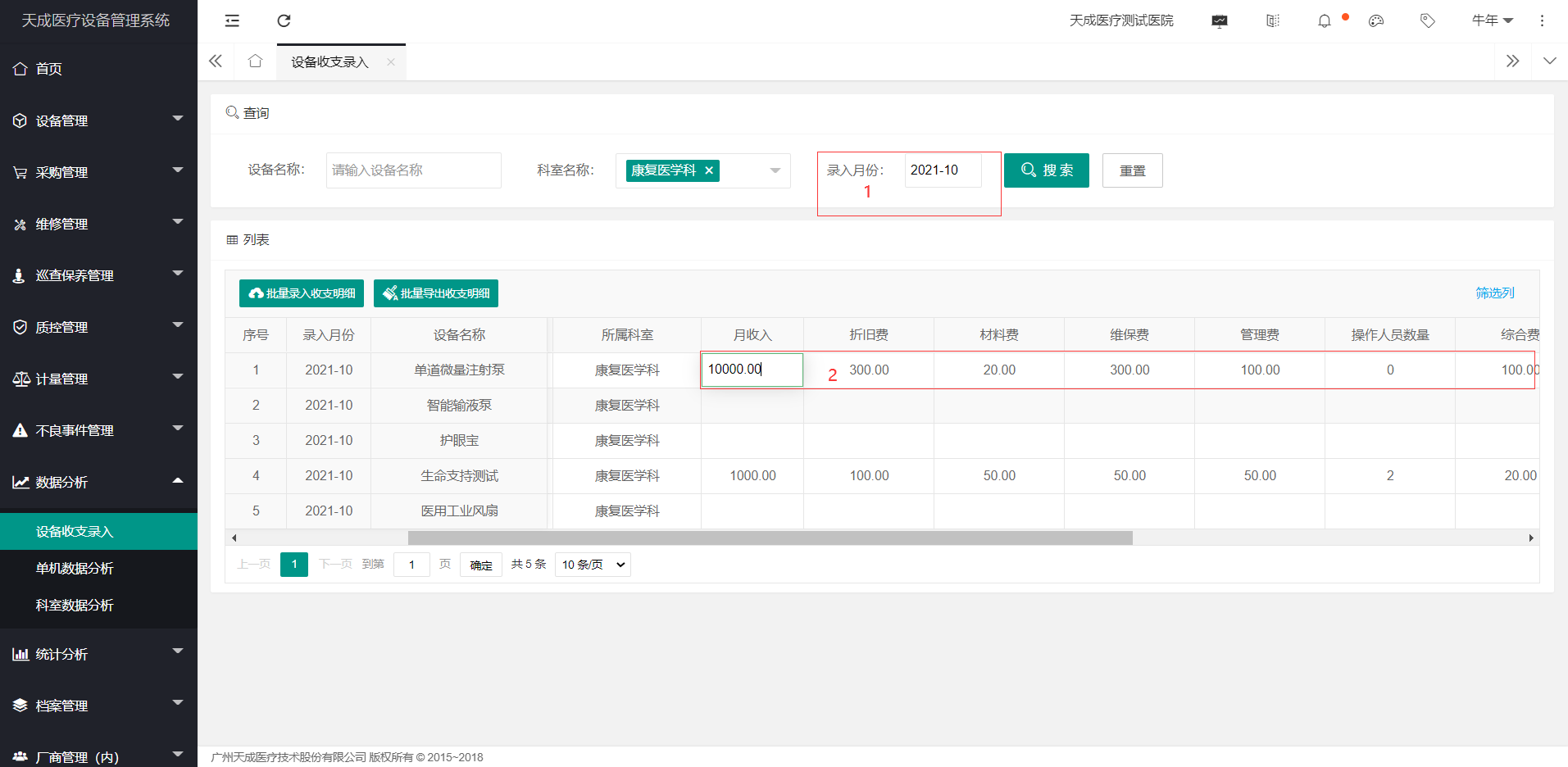This screenshot has height=767, width=1568.
Task: Click 批量录入收支明细 button
Action: 302,293
